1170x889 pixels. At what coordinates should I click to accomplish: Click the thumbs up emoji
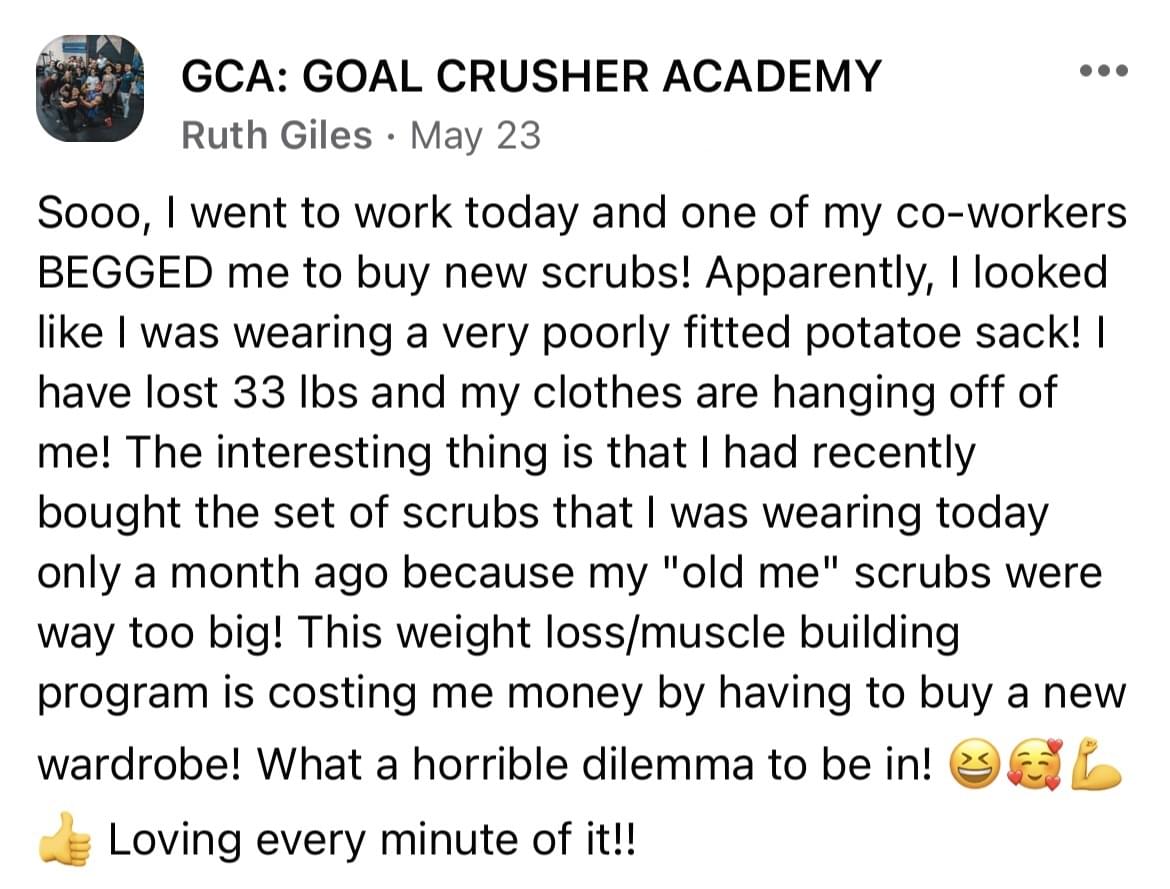pos(64,839)
